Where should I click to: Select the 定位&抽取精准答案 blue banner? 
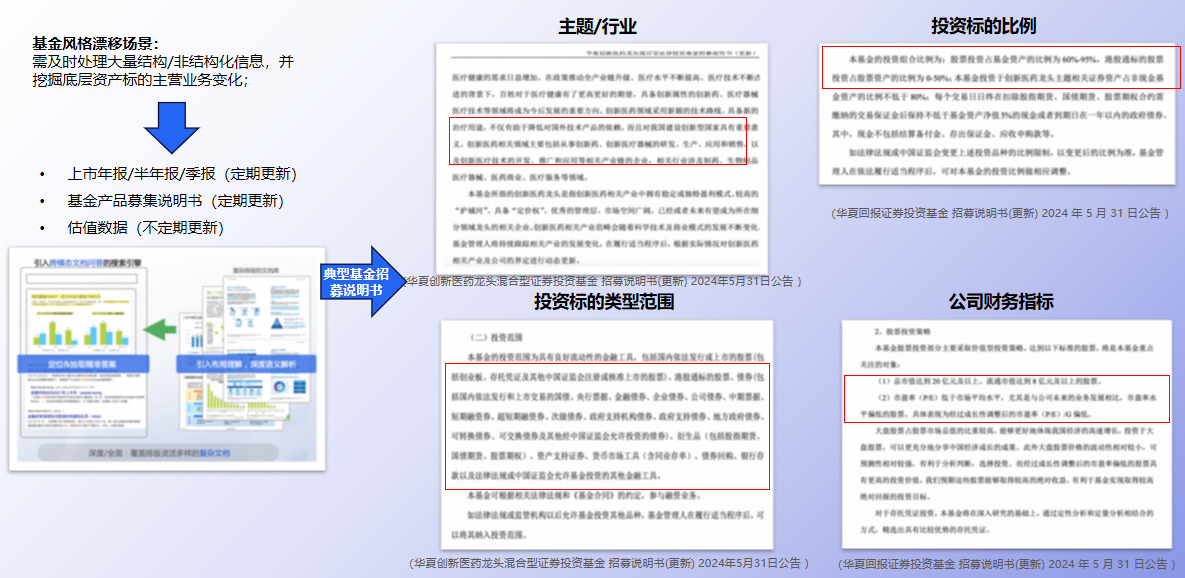pyautogui.click(x=81, y=362)
